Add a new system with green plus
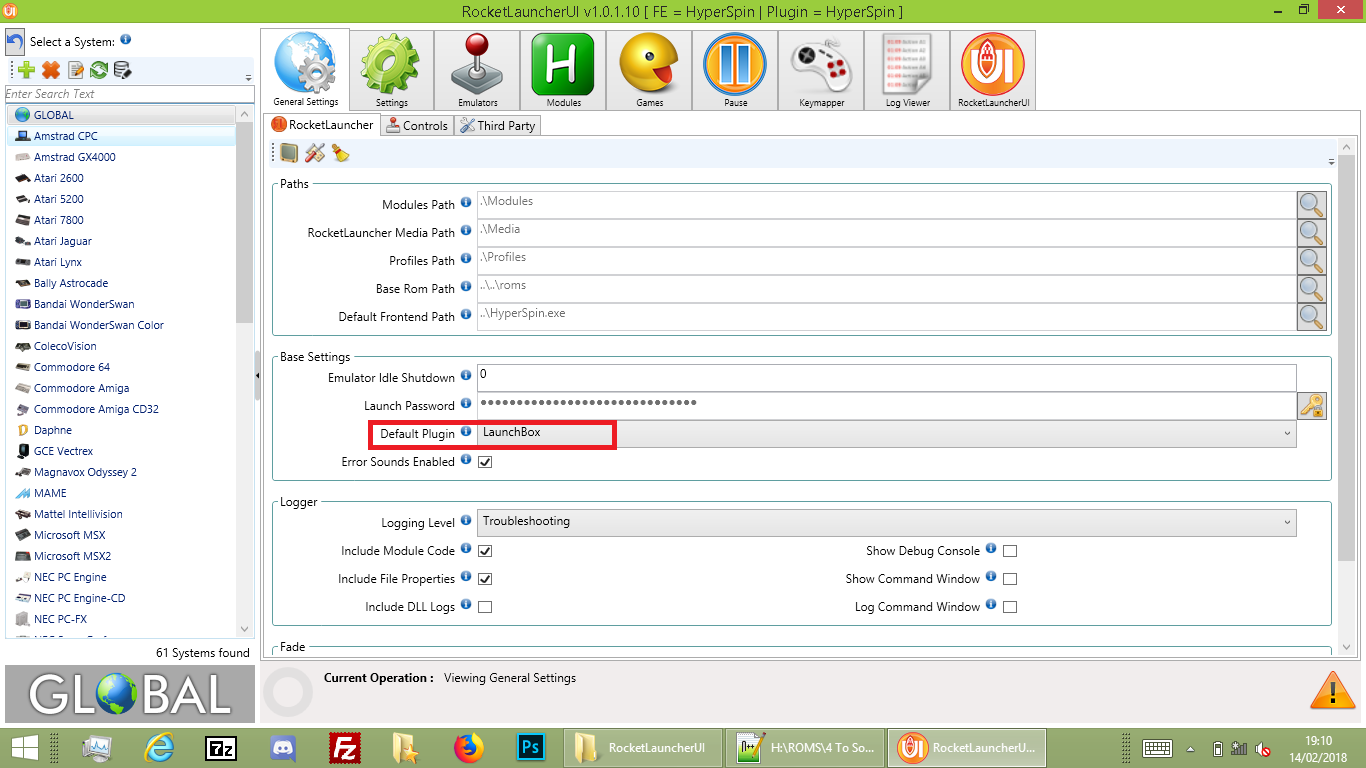Viewport: 1366px width, 768px height. [x=26, y=70]
